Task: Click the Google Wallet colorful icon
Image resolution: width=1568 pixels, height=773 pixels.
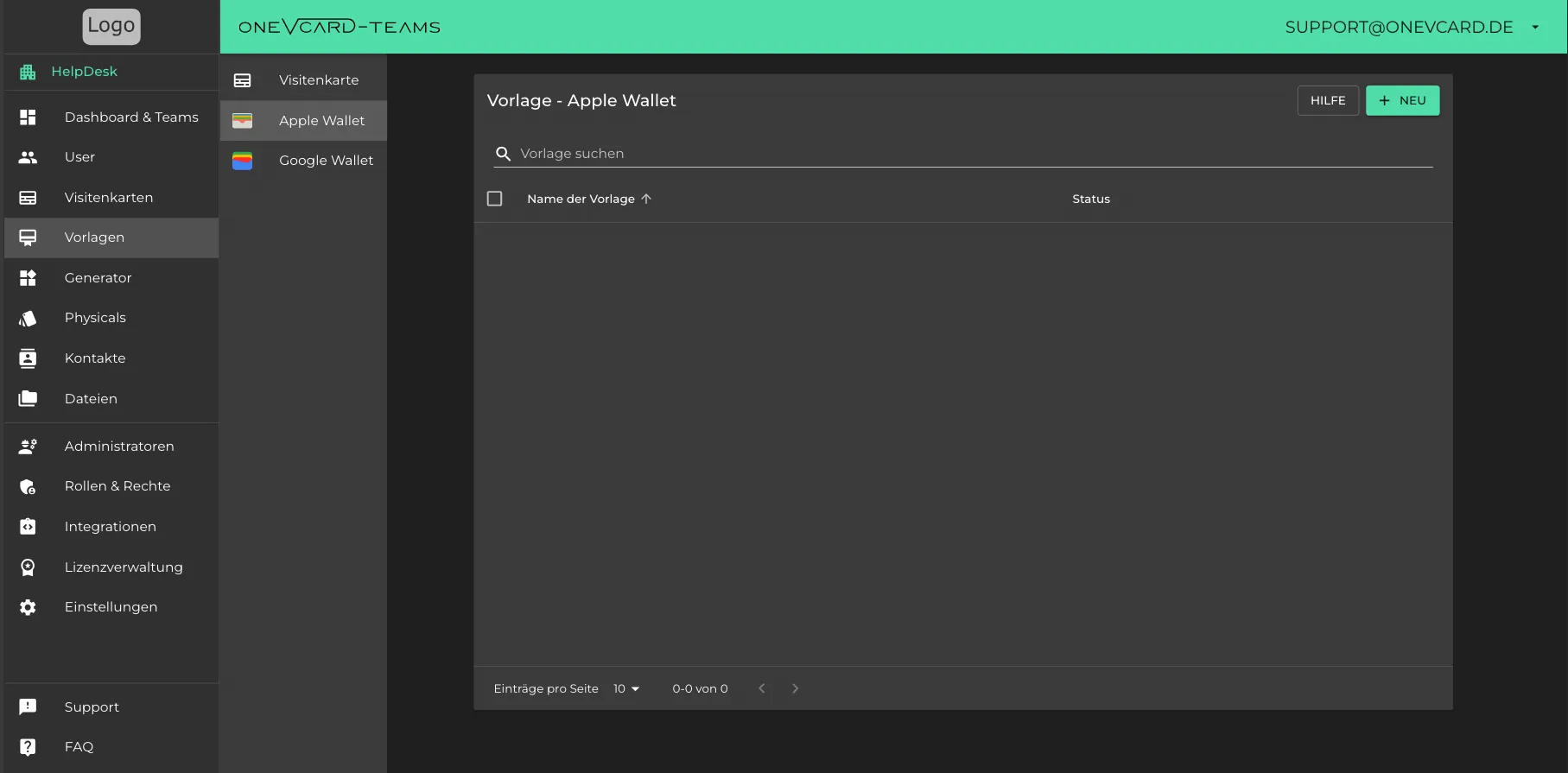Action: [x=243, y=161]
